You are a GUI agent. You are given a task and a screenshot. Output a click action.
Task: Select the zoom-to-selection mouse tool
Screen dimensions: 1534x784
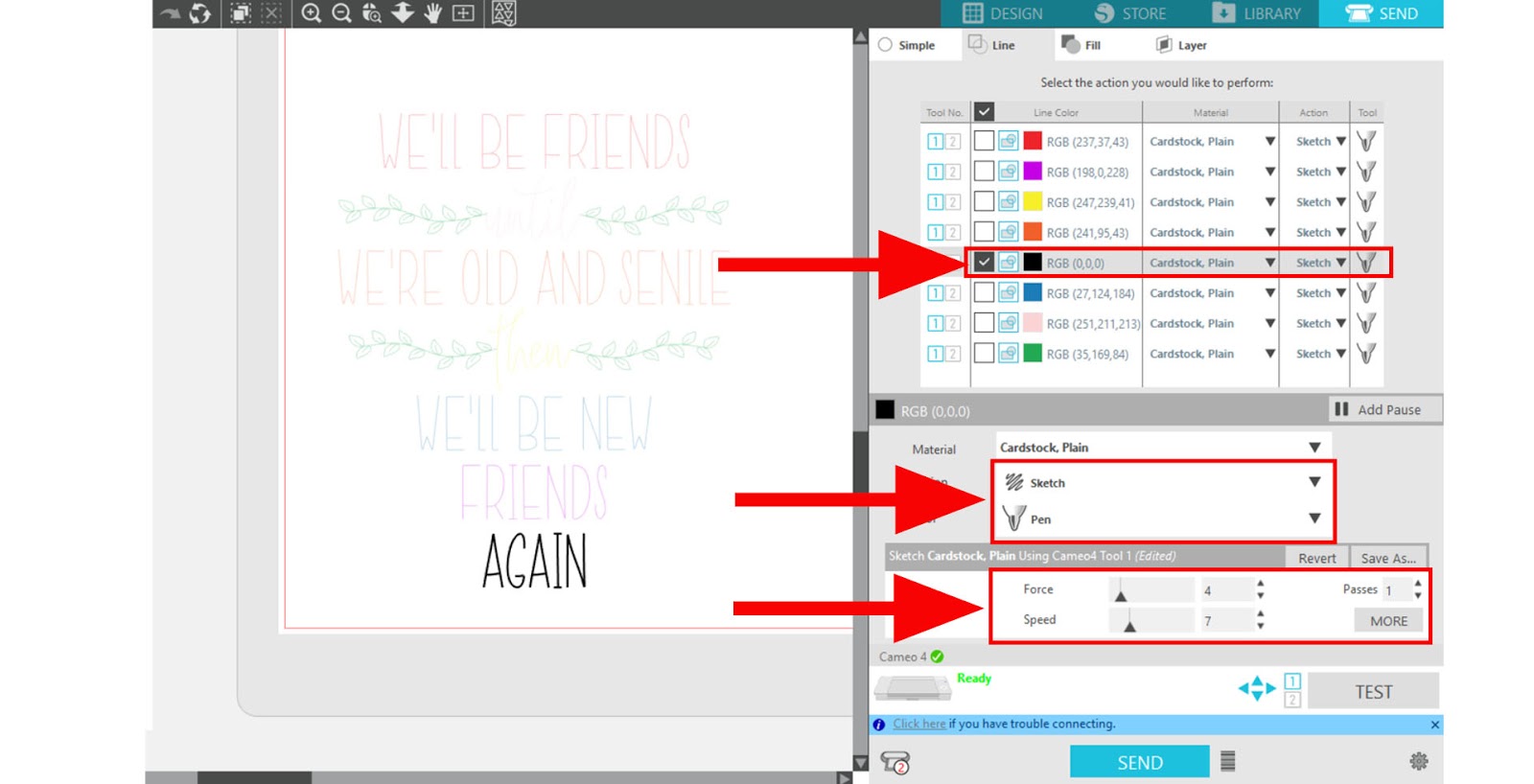pos(371,13)
